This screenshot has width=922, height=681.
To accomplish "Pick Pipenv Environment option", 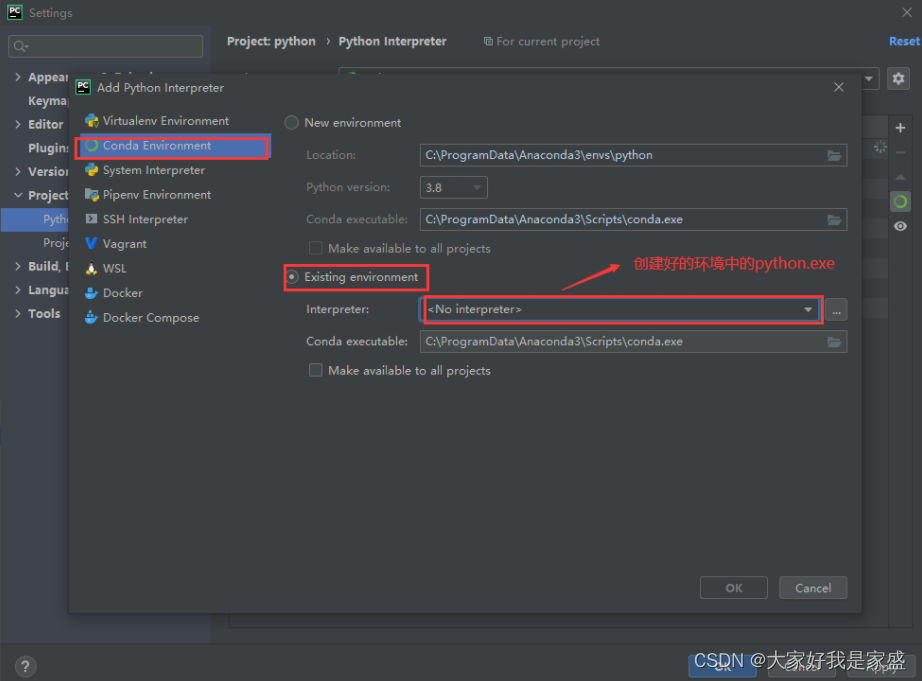I will (x=148, y=195).
